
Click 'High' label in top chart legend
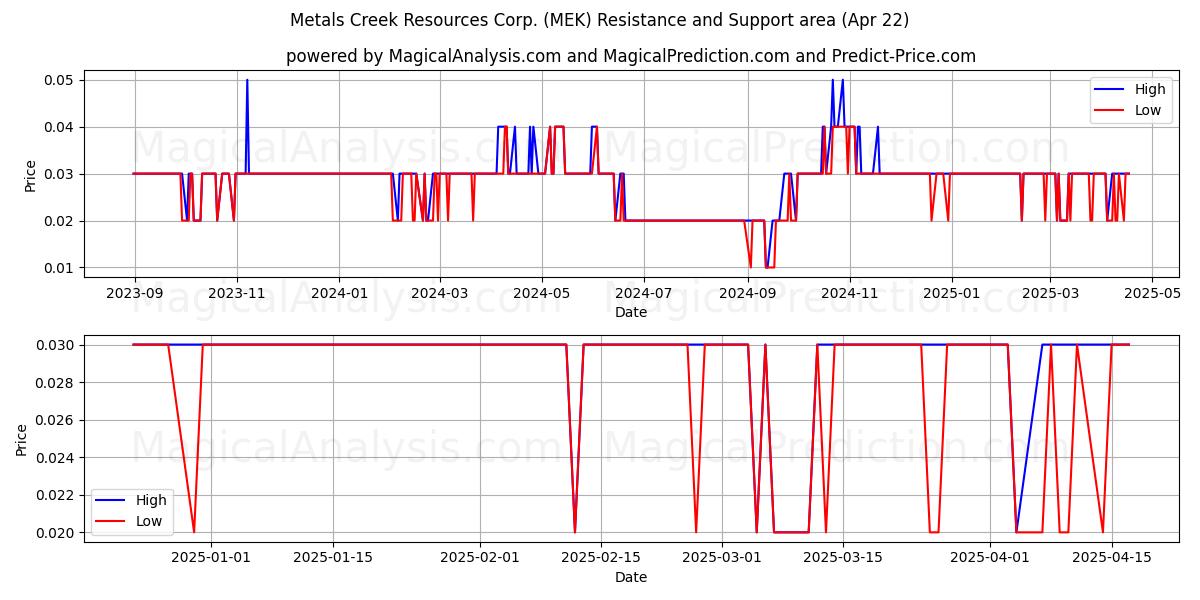coord(1150,89)
